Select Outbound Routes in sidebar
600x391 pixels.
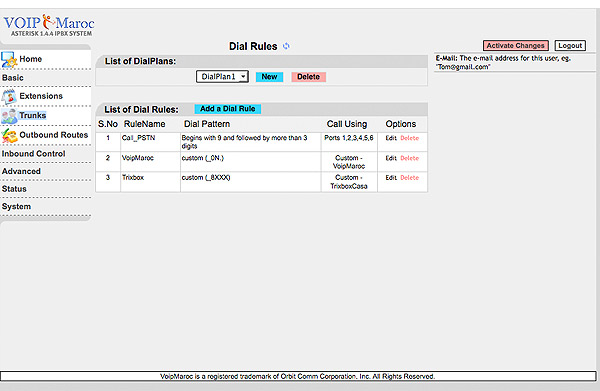tap(54, 135)
